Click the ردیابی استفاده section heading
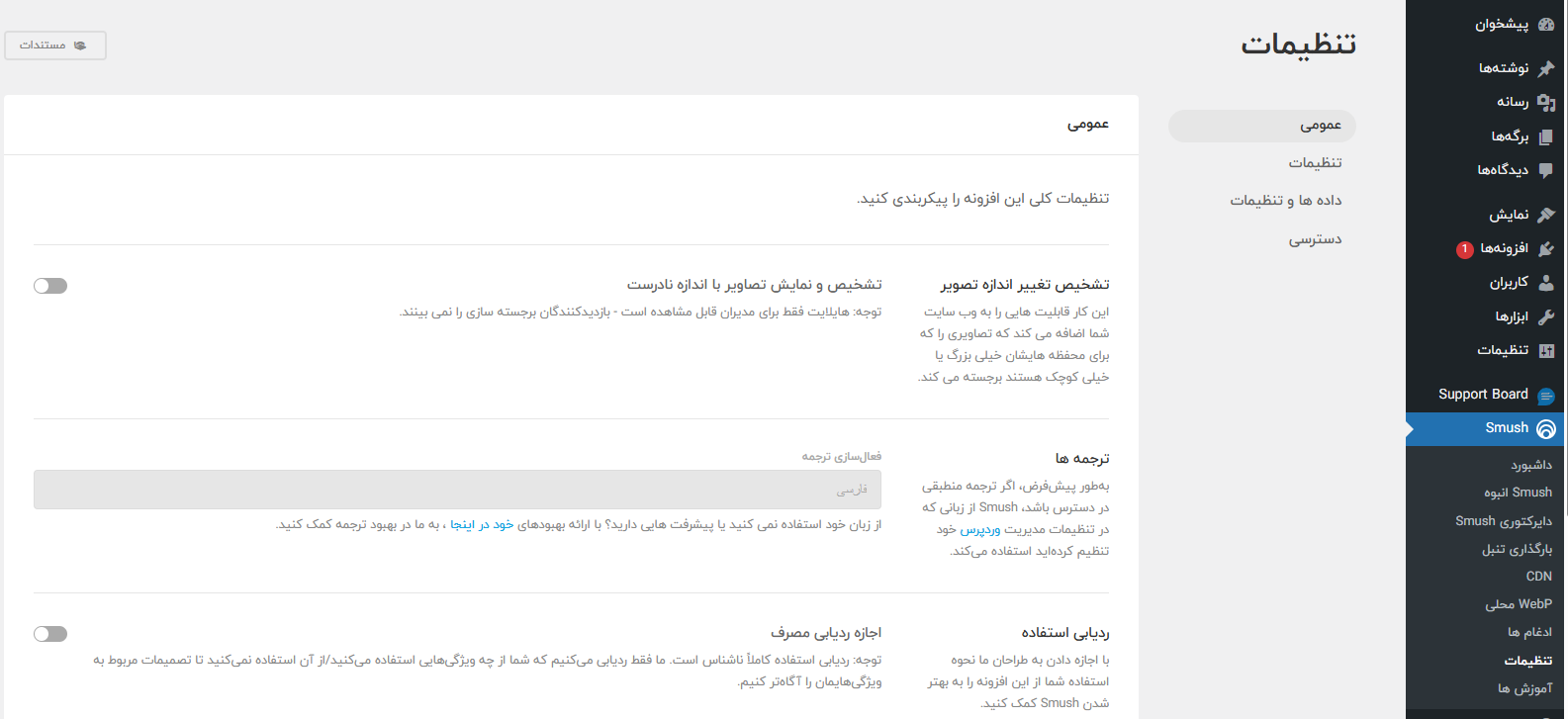 1065,633
